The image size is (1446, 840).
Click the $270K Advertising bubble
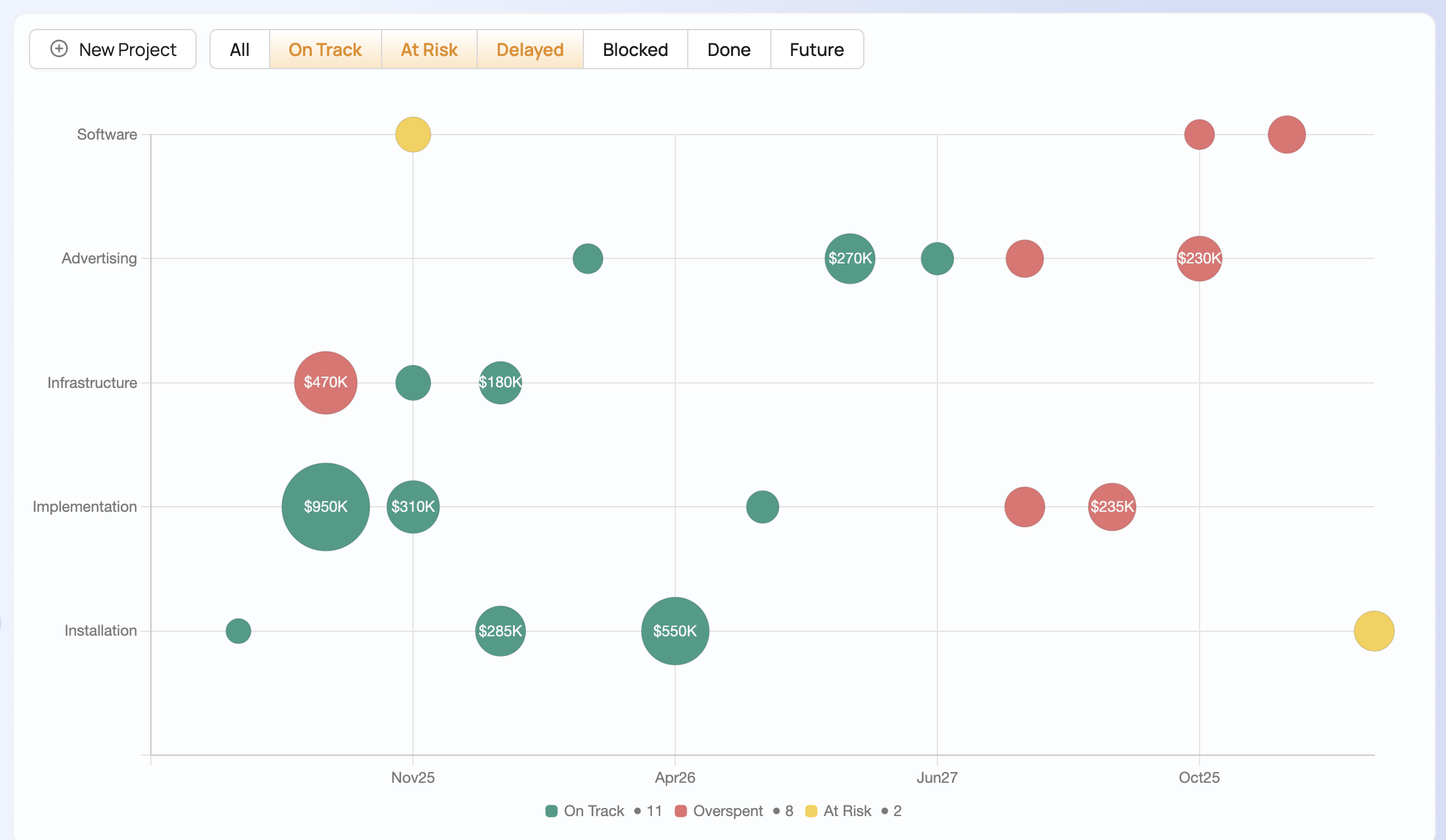849,258
